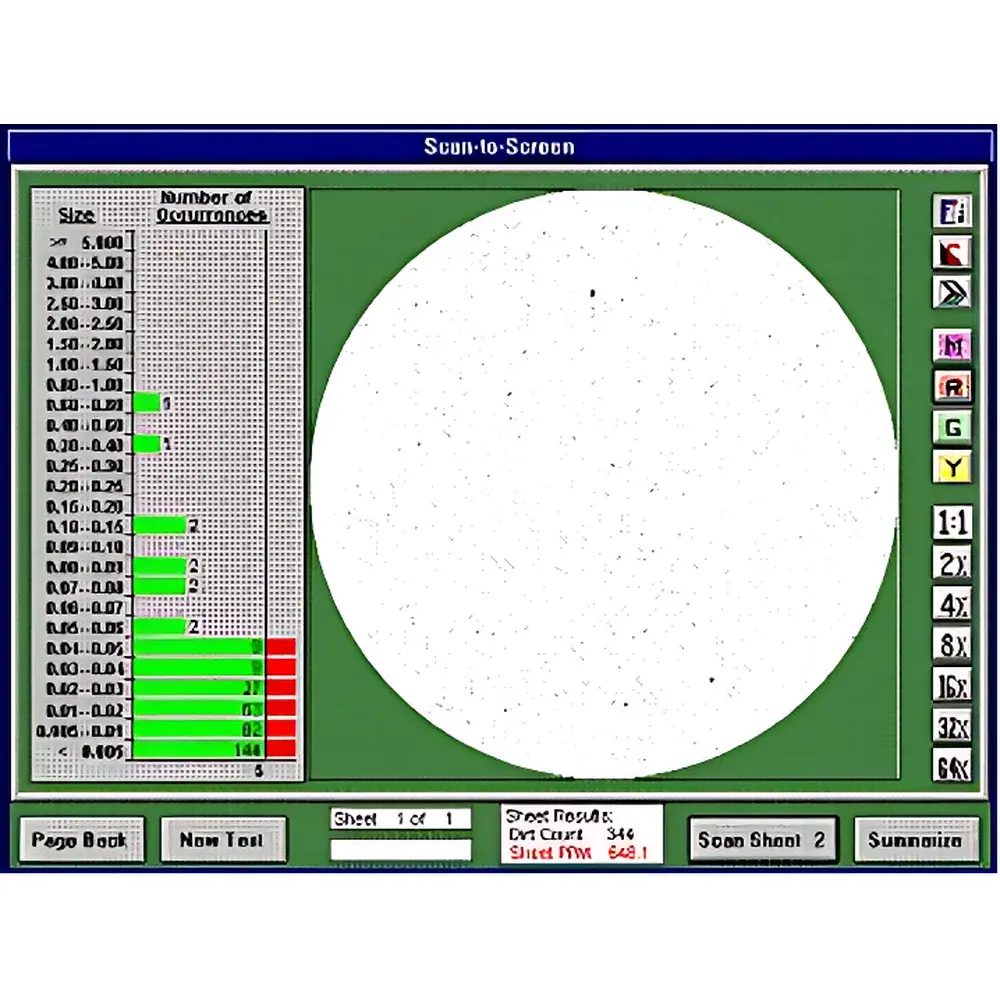The height and width of the screenshot is (1000, 1000).
Task: Click the red wedge icon below the Fi icon
Action: (952, 253)
